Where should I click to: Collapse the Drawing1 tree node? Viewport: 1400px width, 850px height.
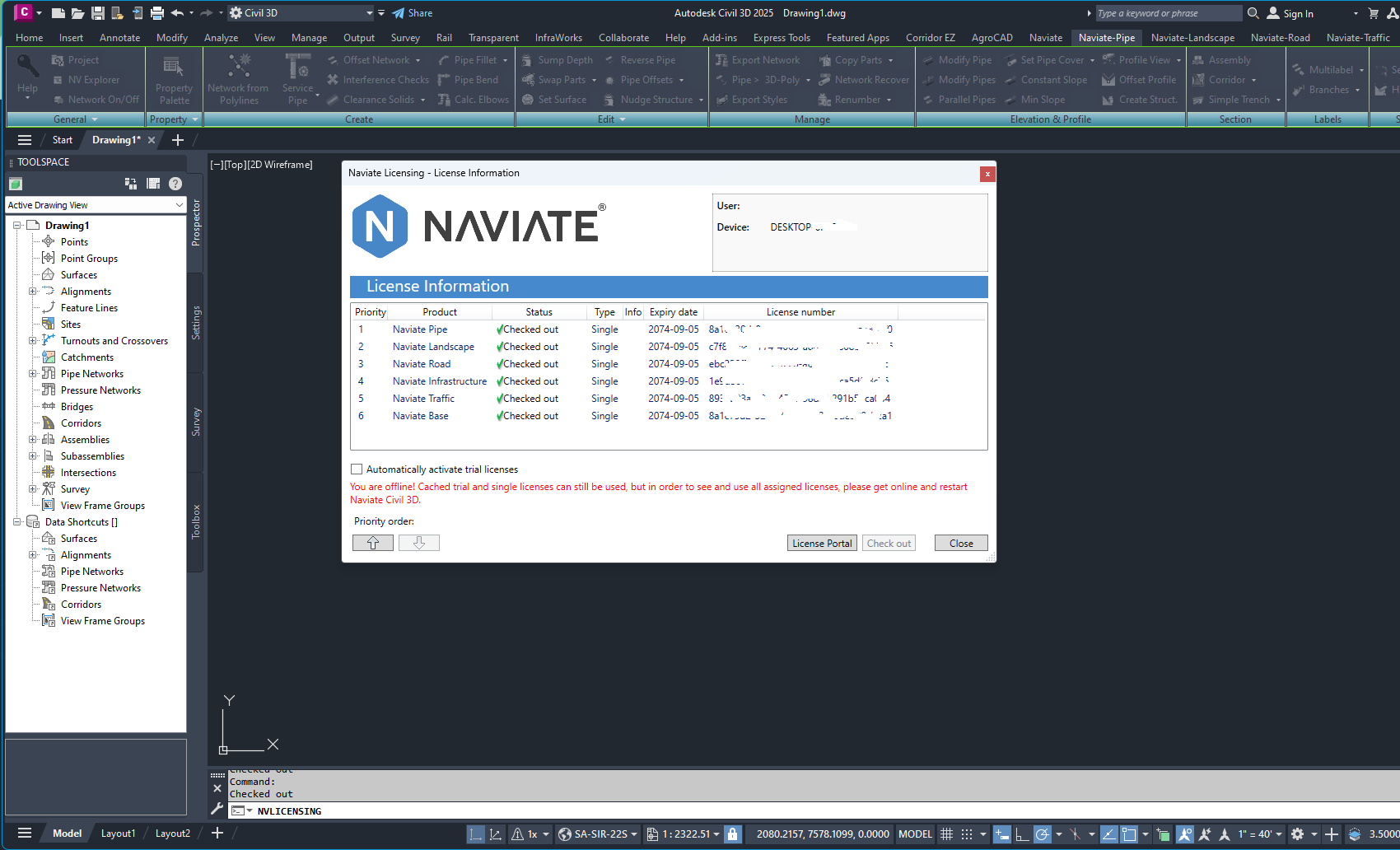coord(17,226)
